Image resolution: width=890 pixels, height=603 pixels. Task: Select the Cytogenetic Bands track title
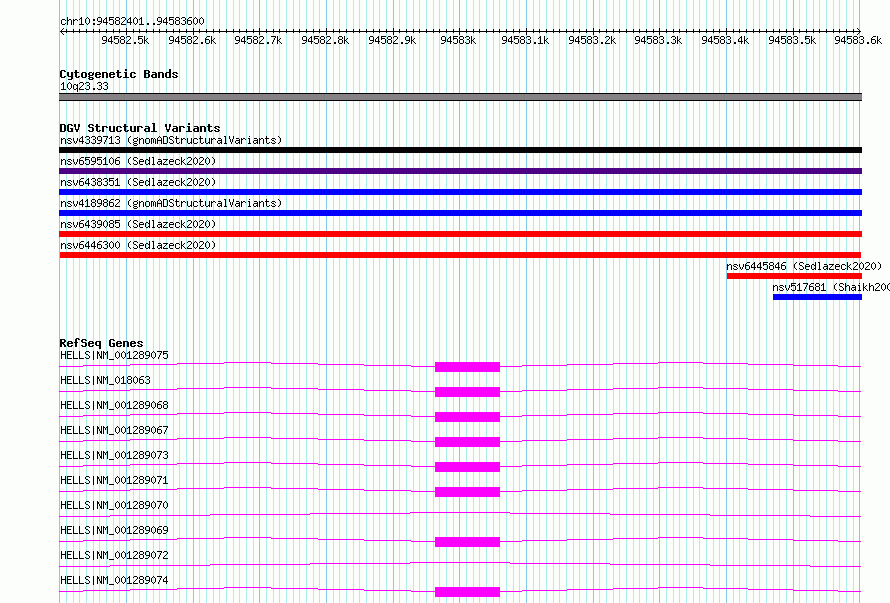[119, 74]
